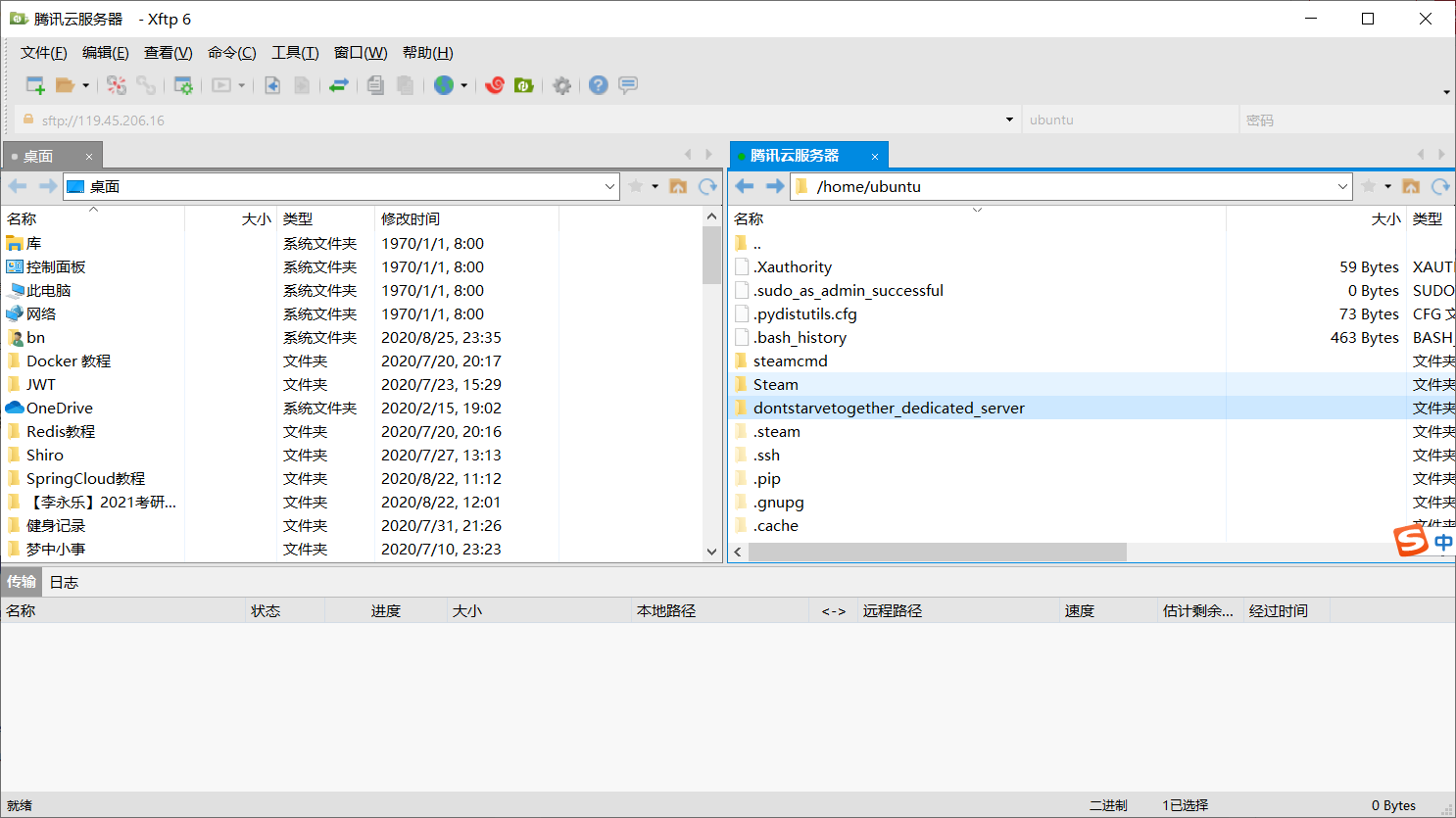1456x818 pixels.
Task: Sort local files by 名称 column header
Action: click(93, 218)
